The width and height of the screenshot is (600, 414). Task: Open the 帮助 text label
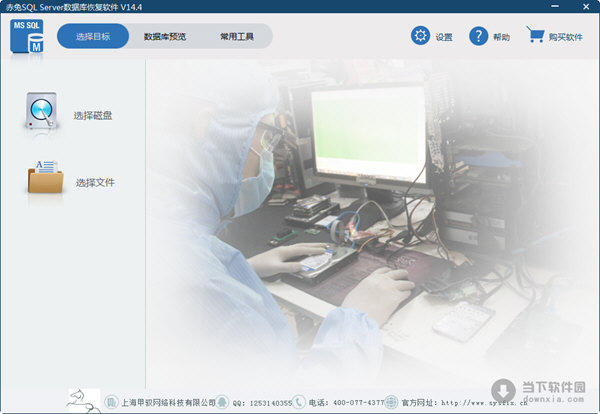coord(501,37)
